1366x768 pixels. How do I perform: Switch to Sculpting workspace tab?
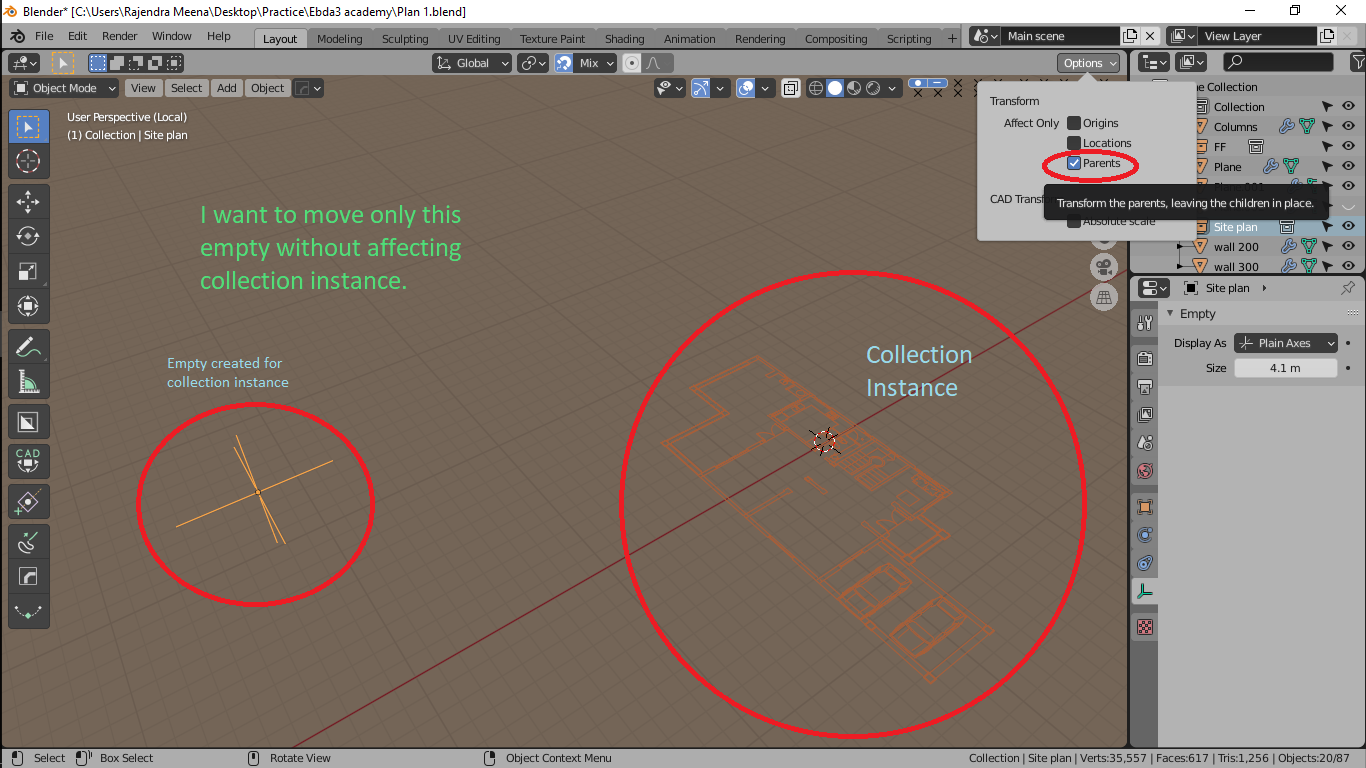(405, 39)
